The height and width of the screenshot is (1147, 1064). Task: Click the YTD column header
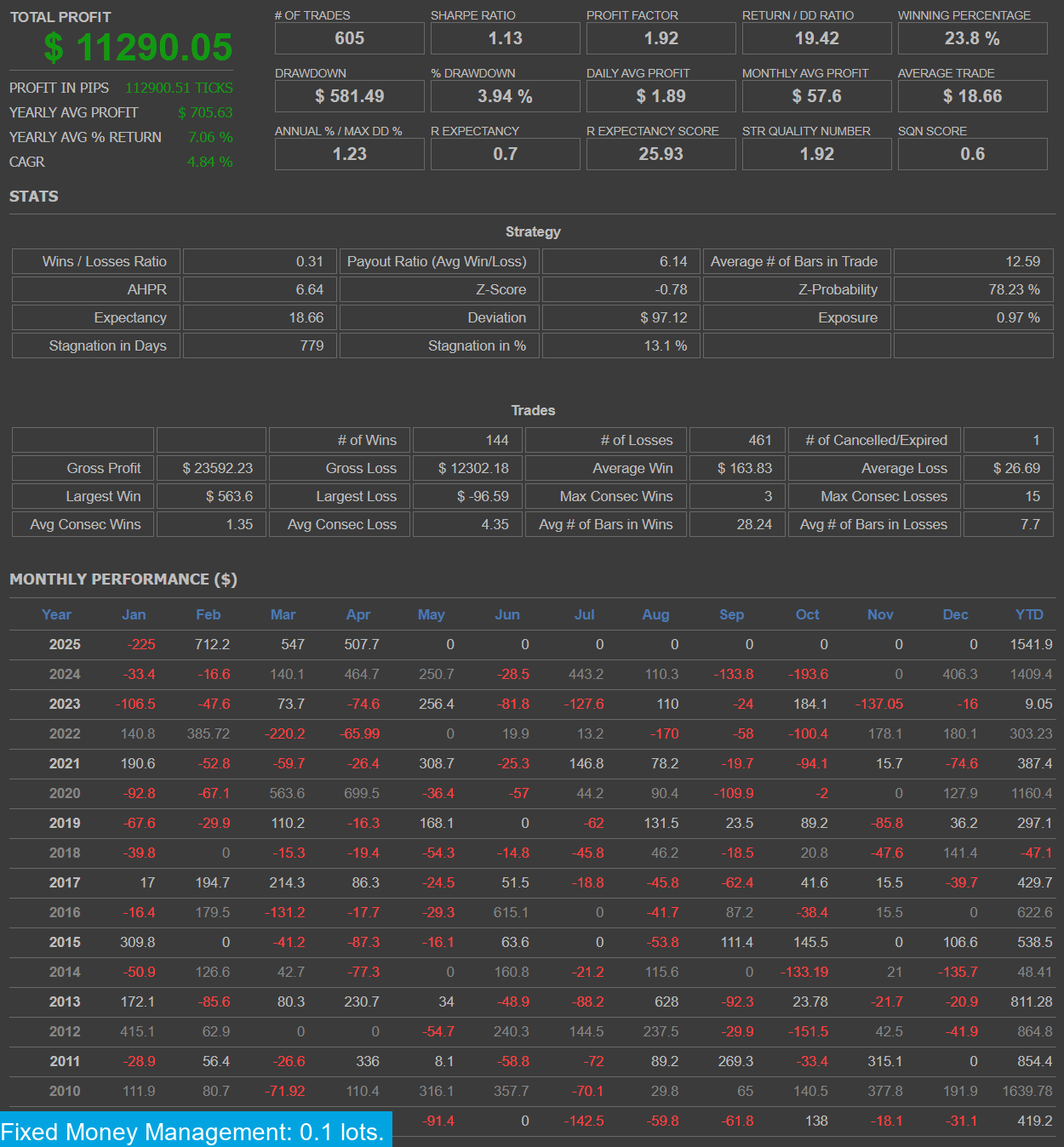pos(1029,614)
